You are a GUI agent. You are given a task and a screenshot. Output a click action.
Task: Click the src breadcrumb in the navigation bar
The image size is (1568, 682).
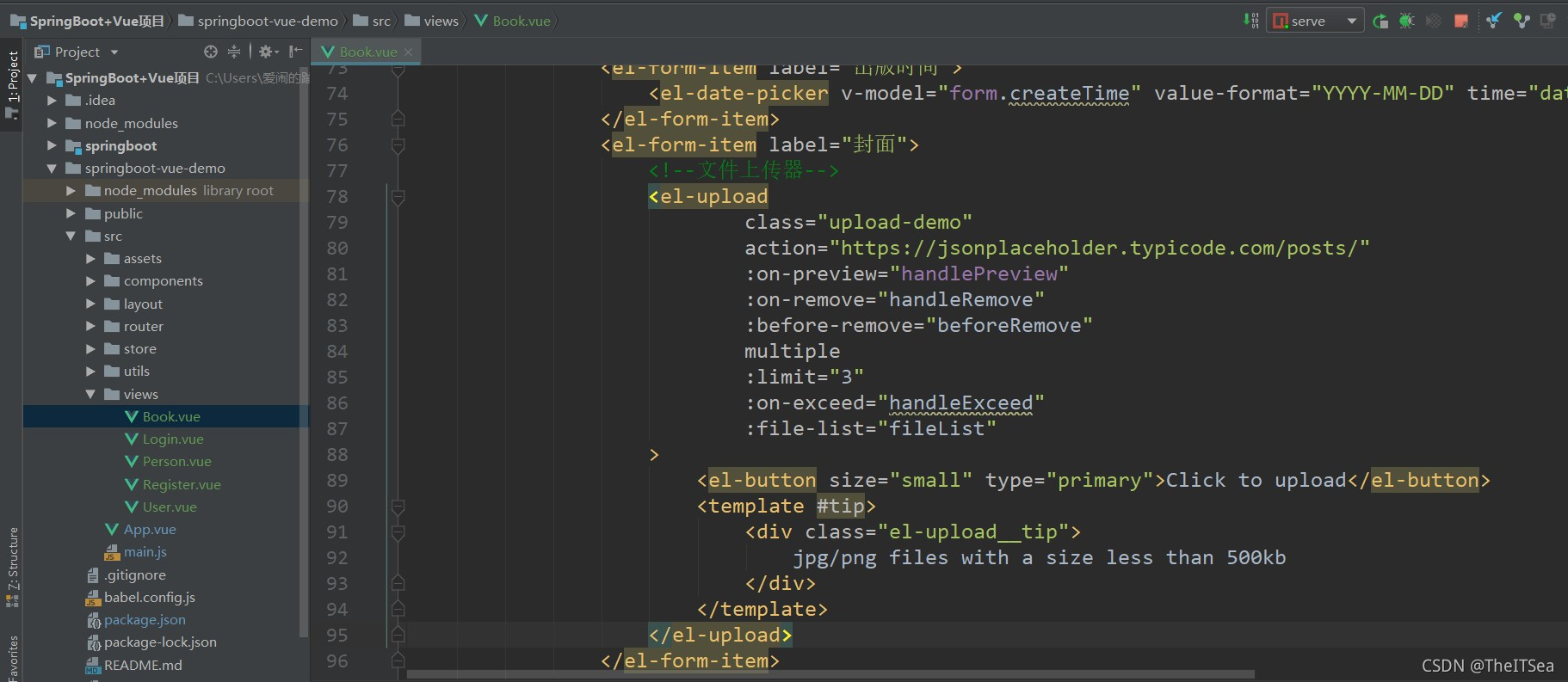pyautogui.click(x=372, y=21)
